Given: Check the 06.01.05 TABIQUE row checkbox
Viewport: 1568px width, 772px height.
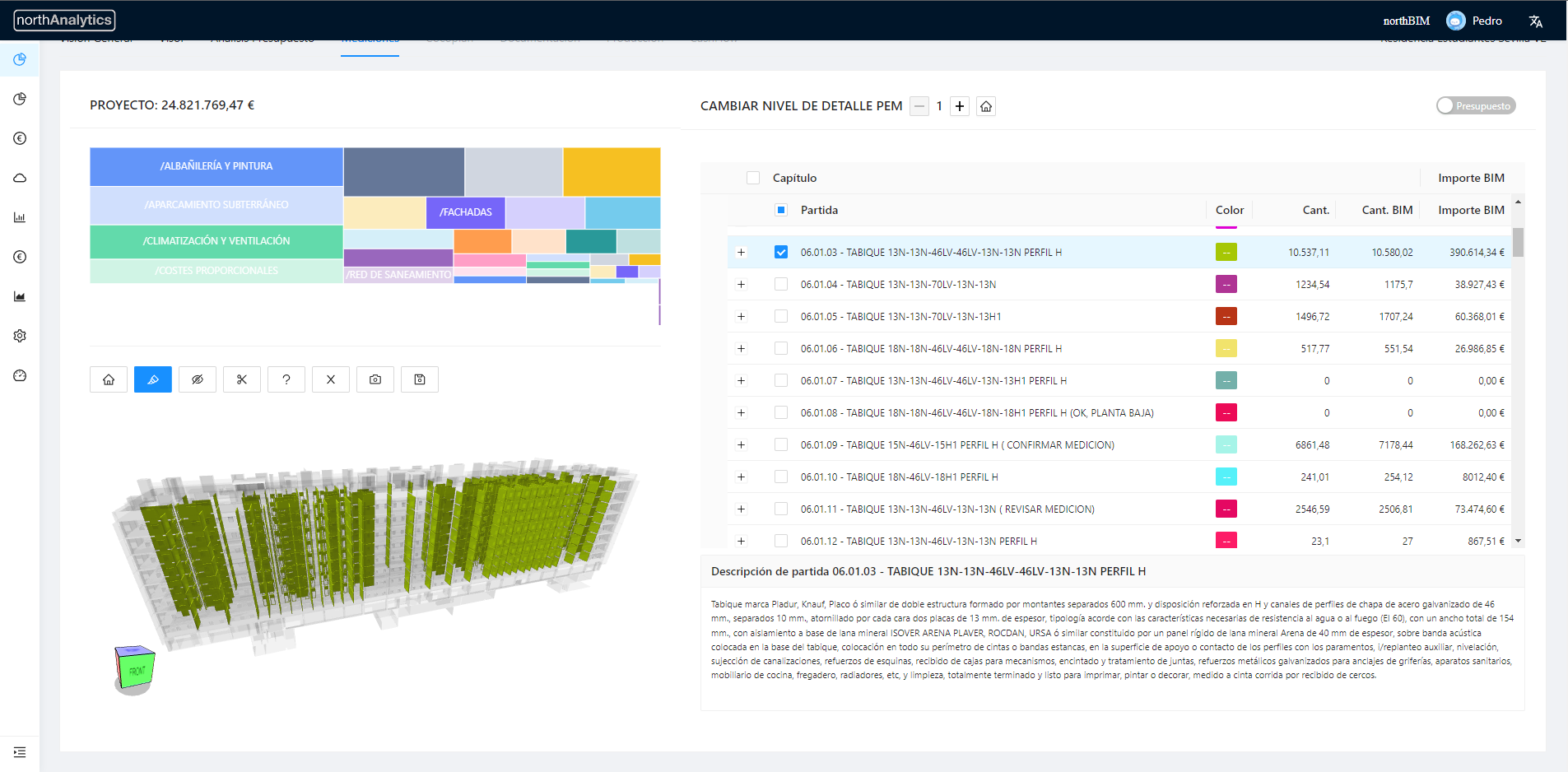Looking at the screenshot, I should (x=781, y=316).
